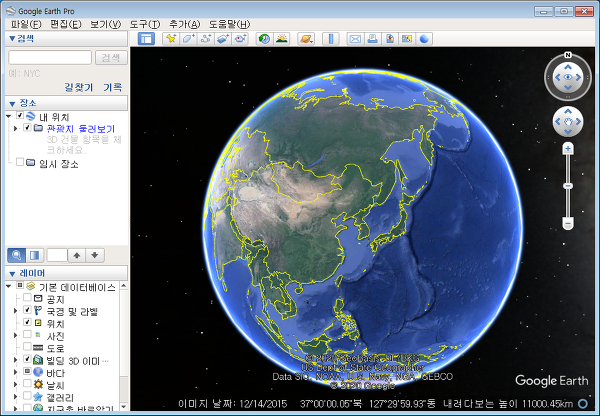Screen dimensions: 600x416
Task: Open the 보기(V) menu
Action: point(105,24)
